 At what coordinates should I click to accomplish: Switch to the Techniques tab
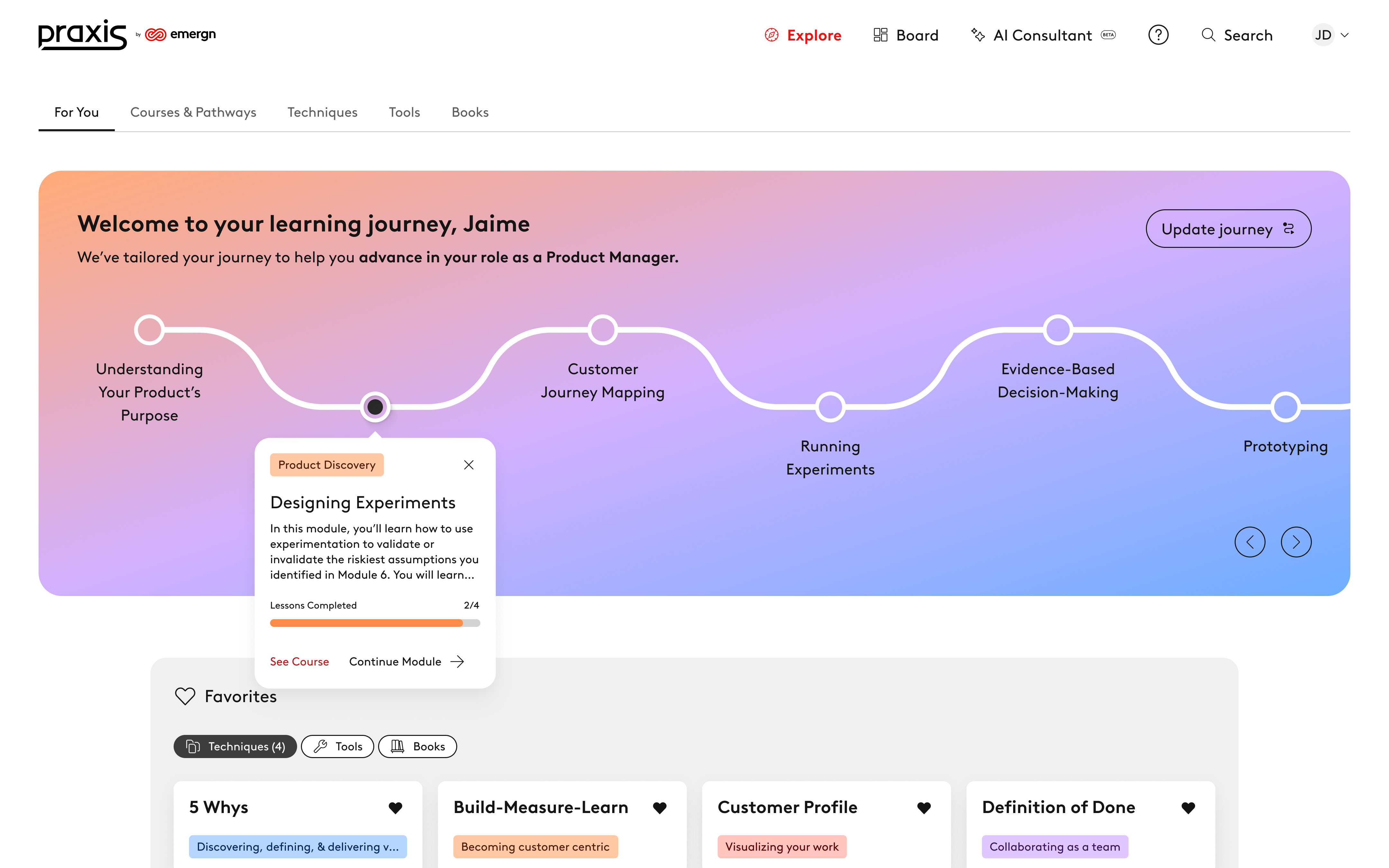pos(322,113)
